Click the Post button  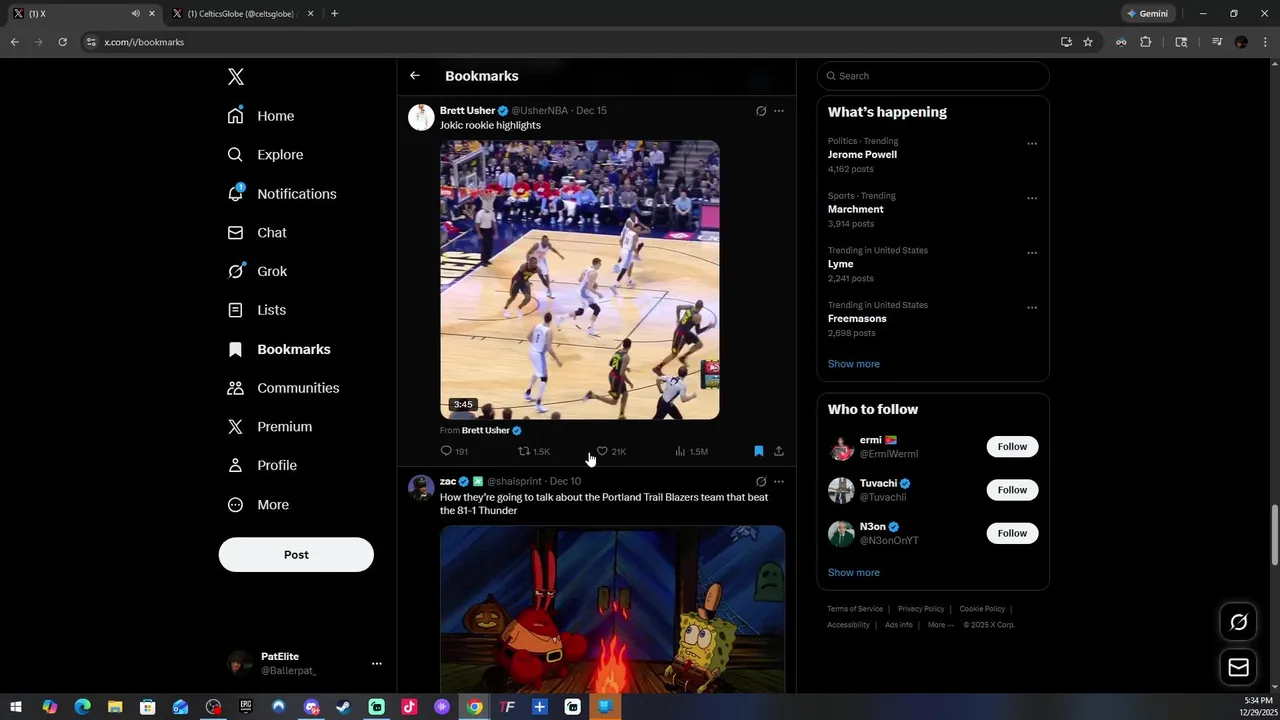(x=296, y=555)
